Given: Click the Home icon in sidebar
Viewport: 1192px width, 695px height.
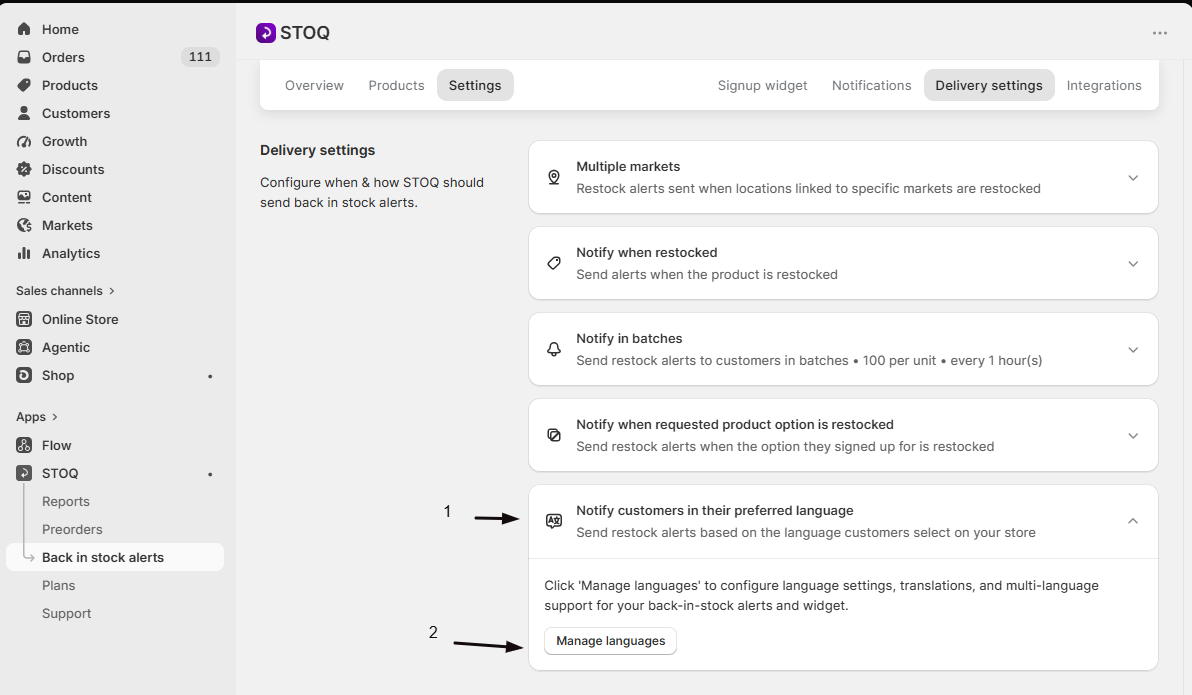Looking at the screenshot, I should (24, 29).
